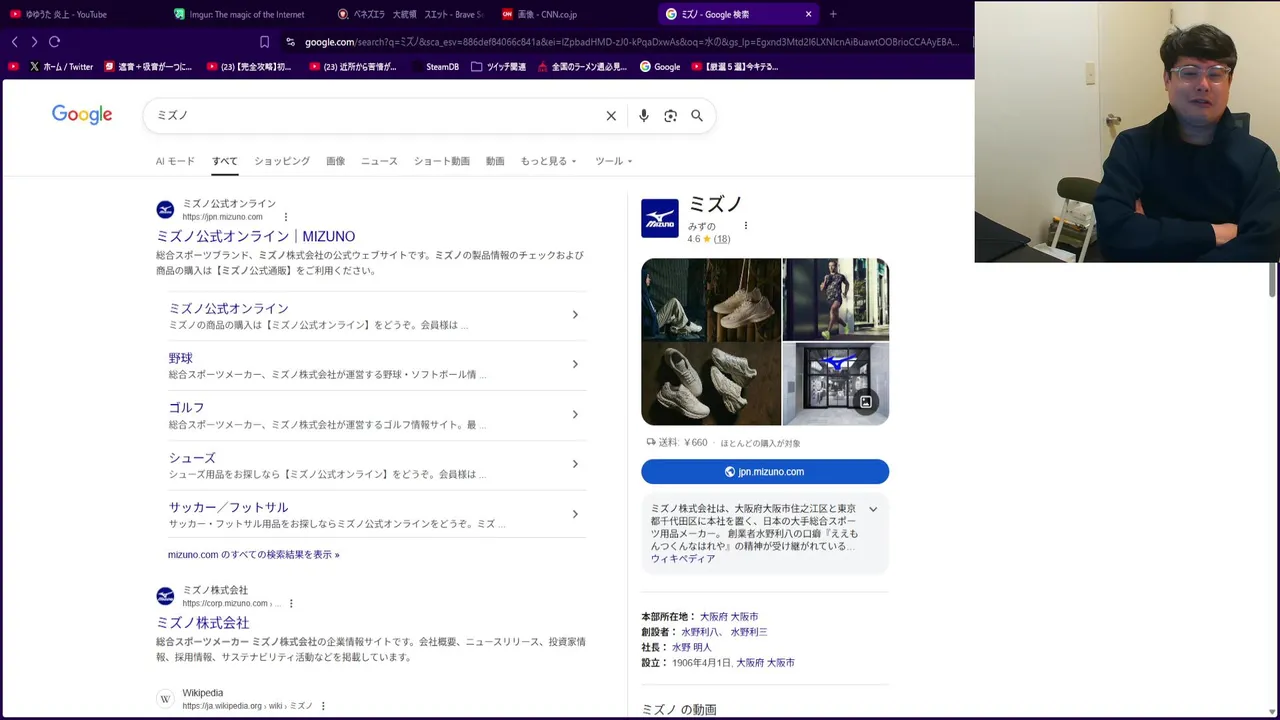1280x720 pixels.
Task: Open Mizuno storefront photo thumbnail
Action: point(836,384)
